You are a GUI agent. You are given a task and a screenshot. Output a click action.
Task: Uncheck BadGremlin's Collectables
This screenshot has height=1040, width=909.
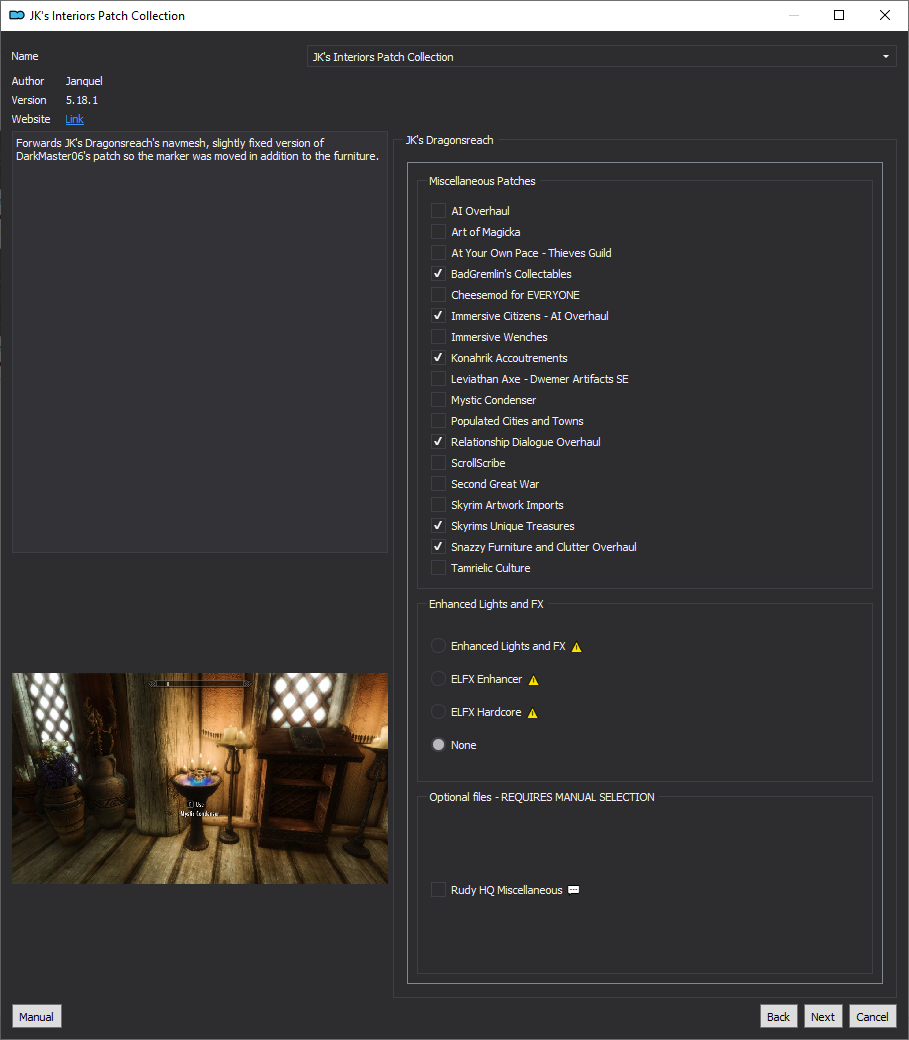tap(438, 274)
